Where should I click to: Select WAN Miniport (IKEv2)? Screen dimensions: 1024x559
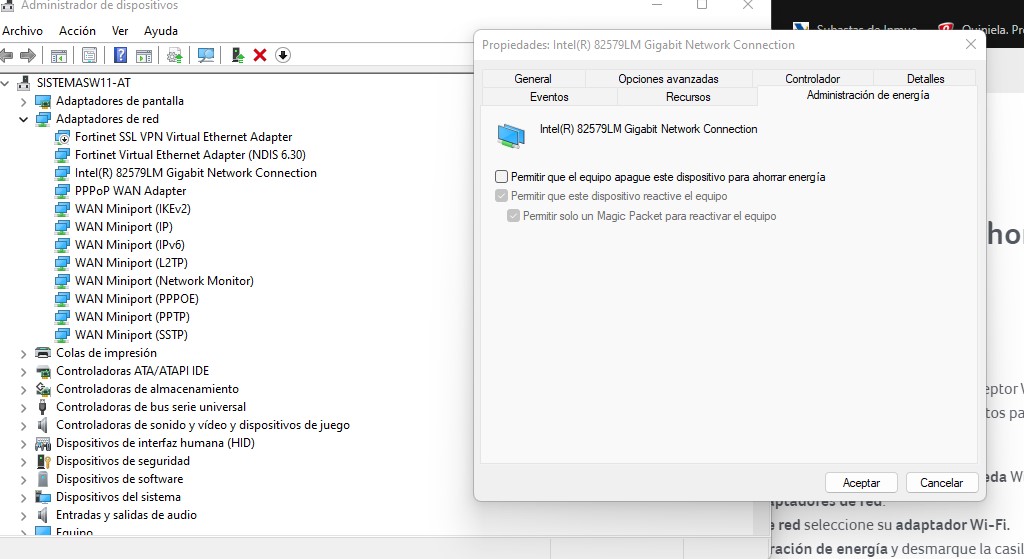click(x=133, y=209)
